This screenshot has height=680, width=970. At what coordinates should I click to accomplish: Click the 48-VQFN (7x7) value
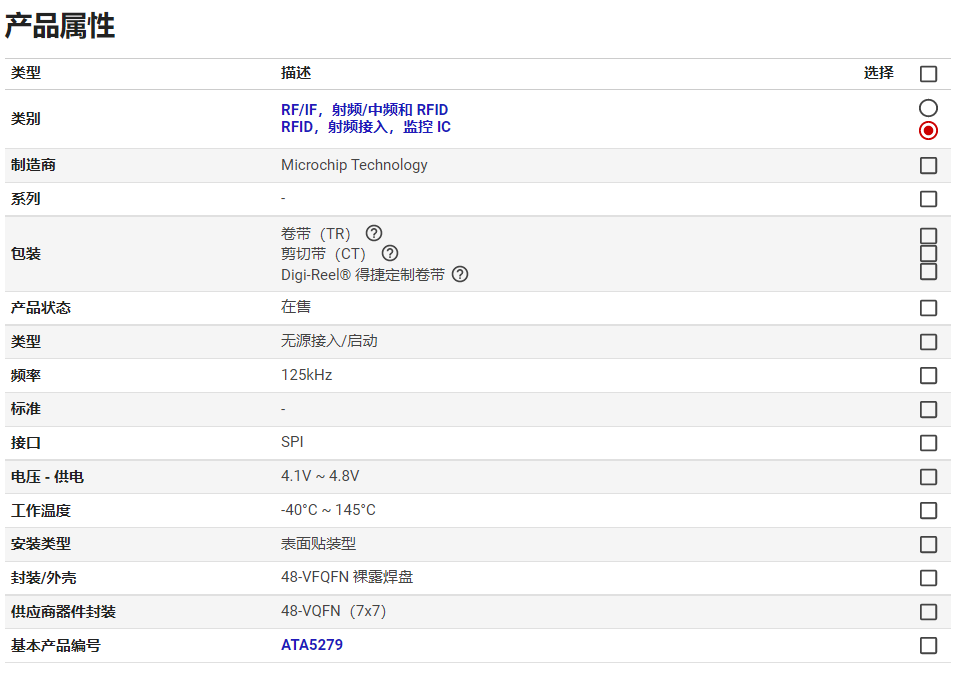pyautogui.click(x=334, y=611)
